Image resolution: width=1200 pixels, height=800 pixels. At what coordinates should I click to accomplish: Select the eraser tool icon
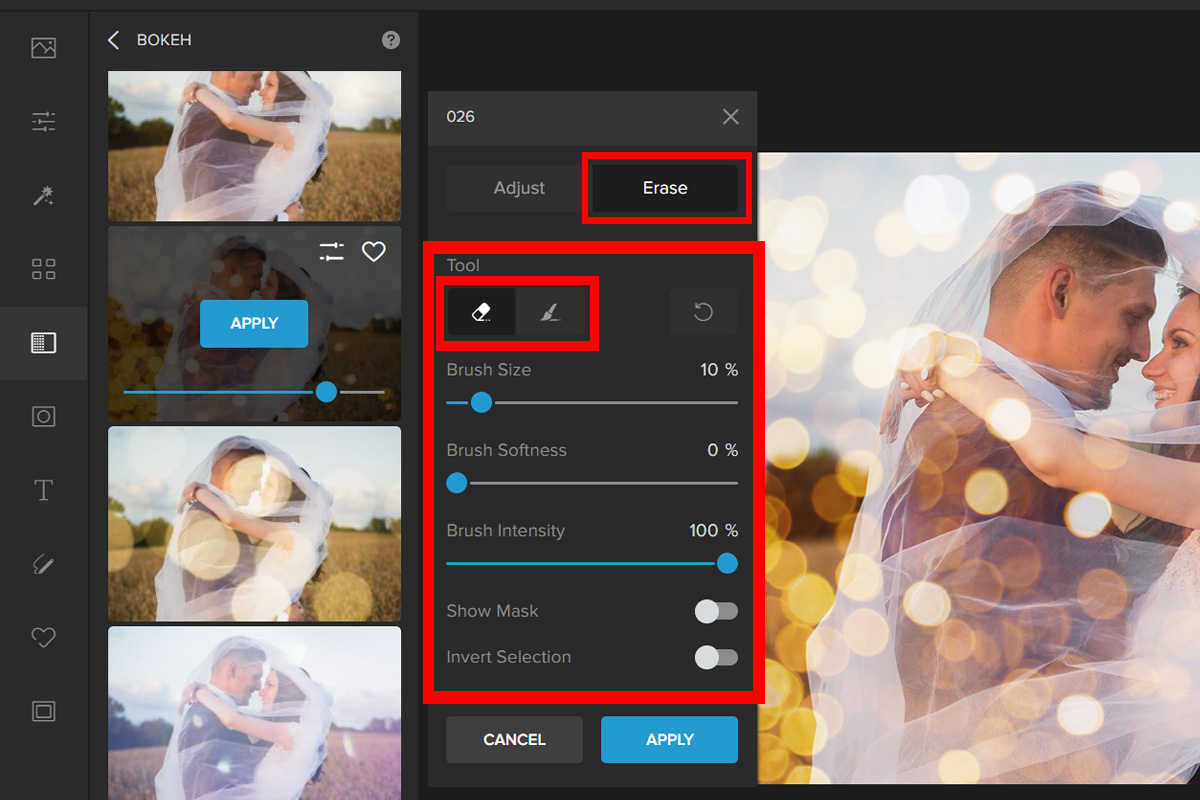(x=481, y=313)
